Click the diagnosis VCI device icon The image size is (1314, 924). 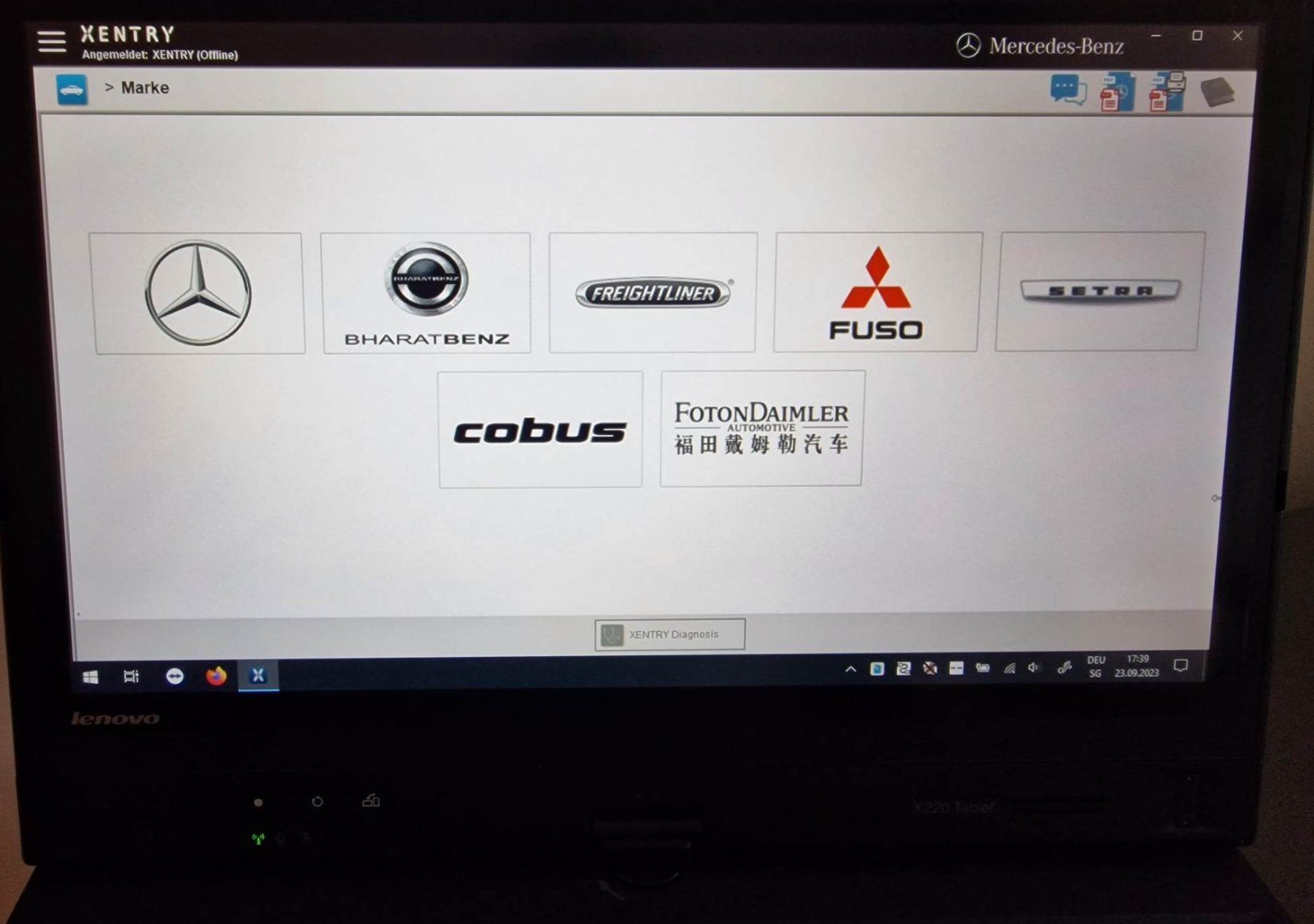click(x=1218, y=91)
